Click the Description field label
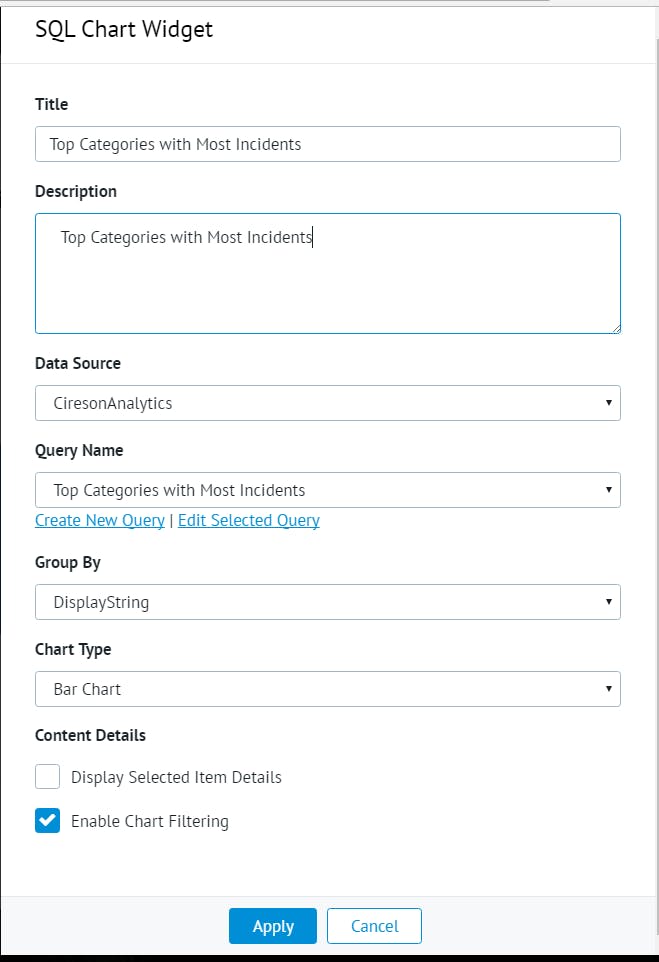Viewport: 659px width, 962px height. point(76,191)
